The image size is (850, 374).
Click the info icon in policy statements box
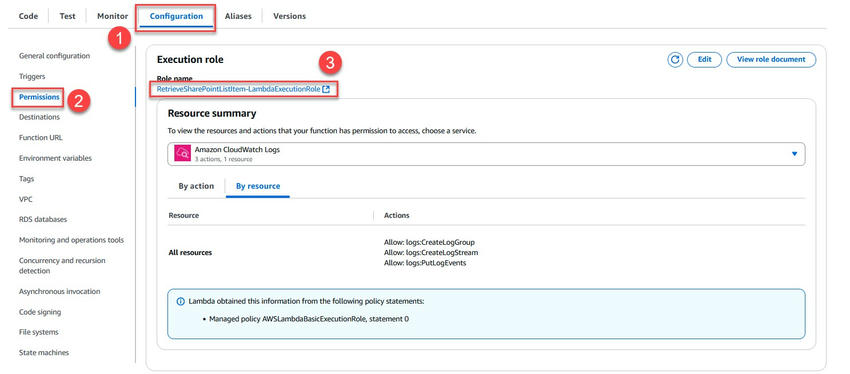click(181, 301)
